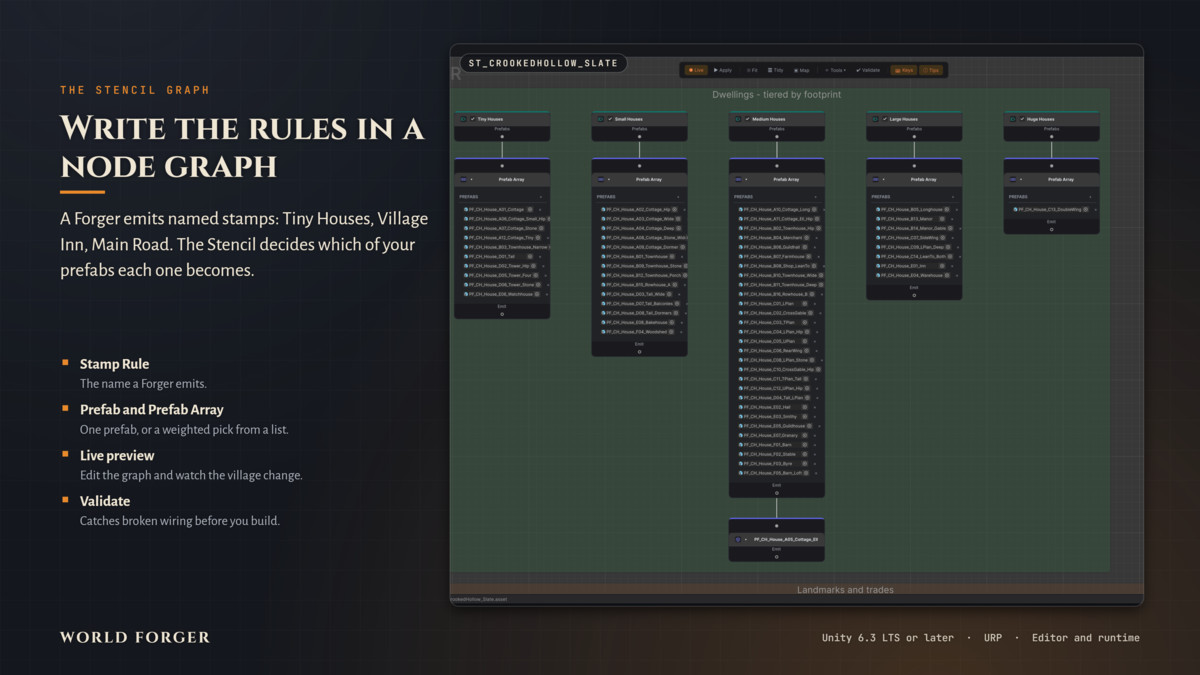Uncheck the Medium Houses node checkbox

click(x=748, y=119)
